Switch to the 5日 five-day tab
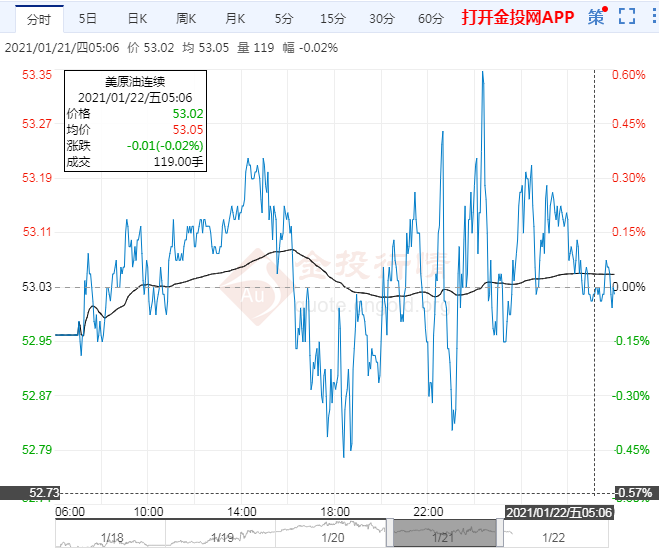This screenshot has width=659, height=549. point(88,18)
